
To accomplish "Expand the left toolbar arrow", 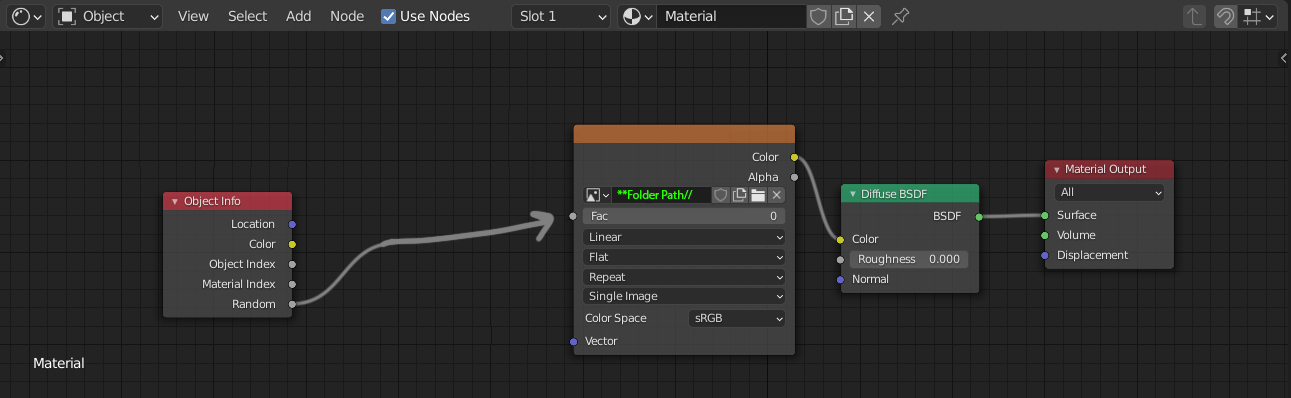I will tap(3, 59).
